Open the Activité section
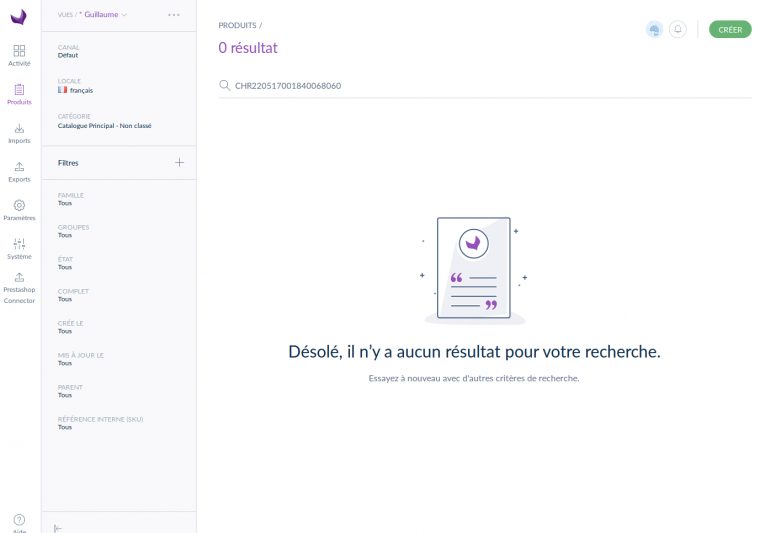This screenshot has width=760, height=533. 19,56
